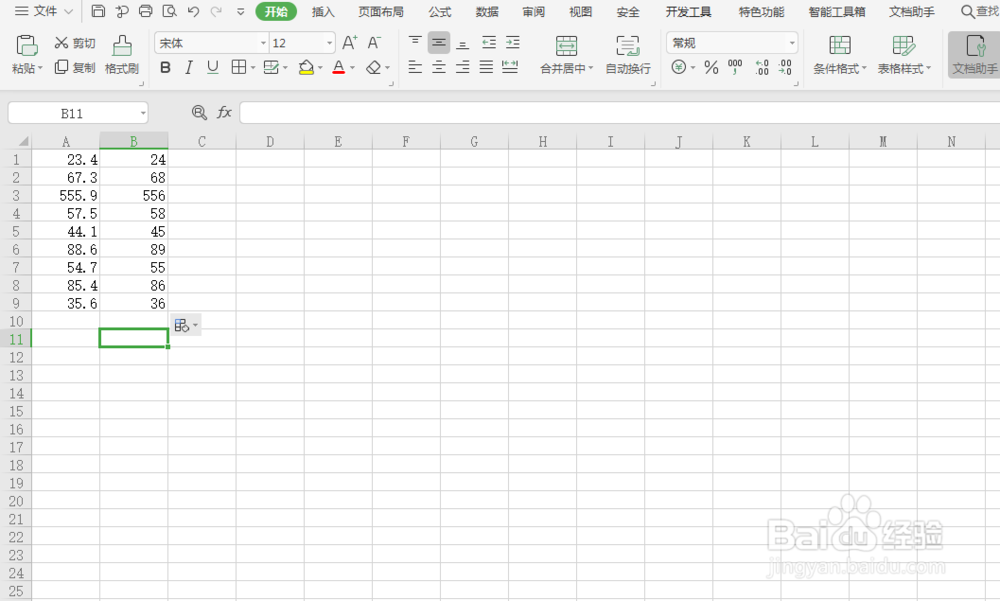Image resolution: width=1000 pixels, height=601 pixels.
Task: Toggle Italic formatting
Action: click(x=189, y=68)
